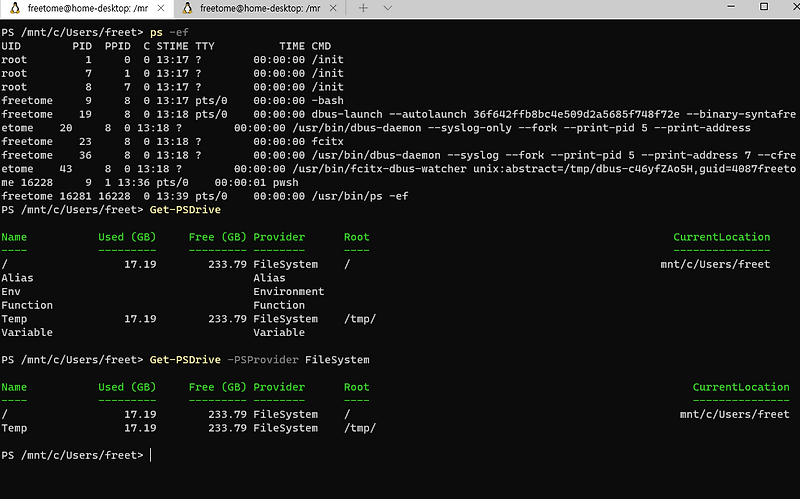
Task: Click the 'Variable' drive name in Name column
Action: point(27,332)
